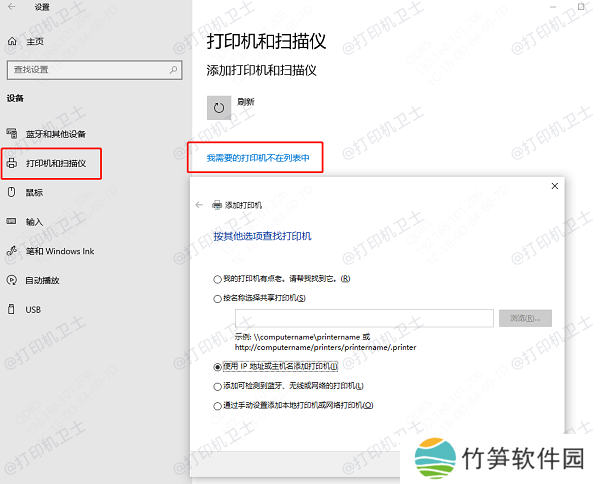Click the 自动播放 autoplay icon

point(12,280)
